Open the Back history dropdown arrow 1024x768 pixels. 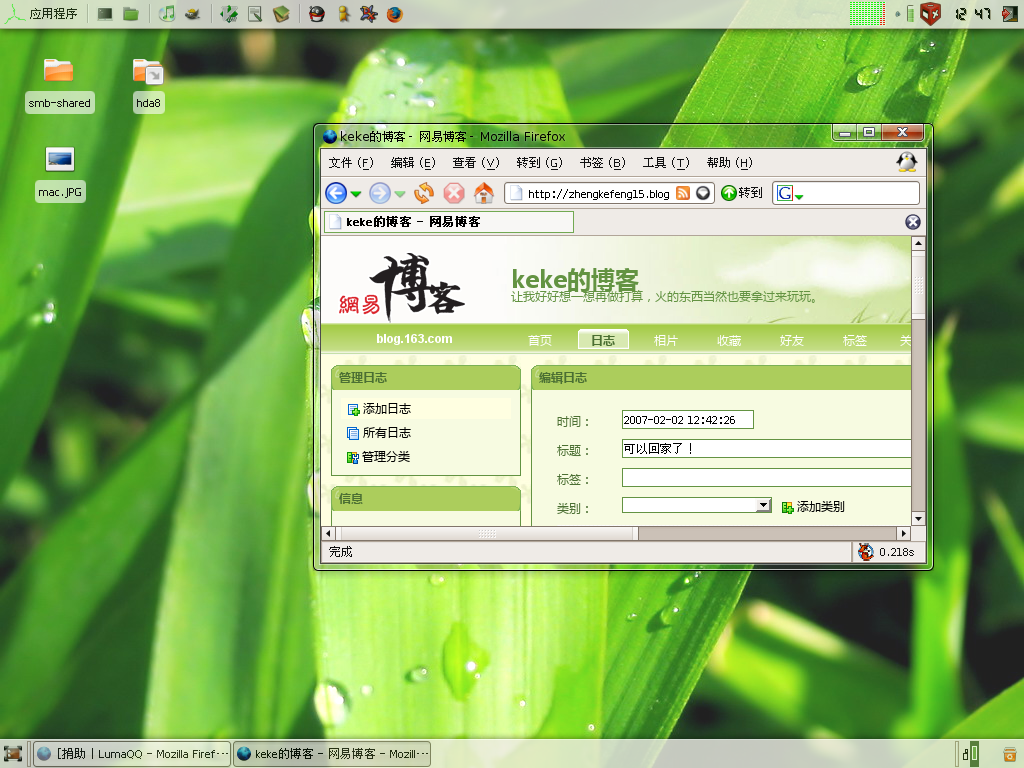[355, 194]
